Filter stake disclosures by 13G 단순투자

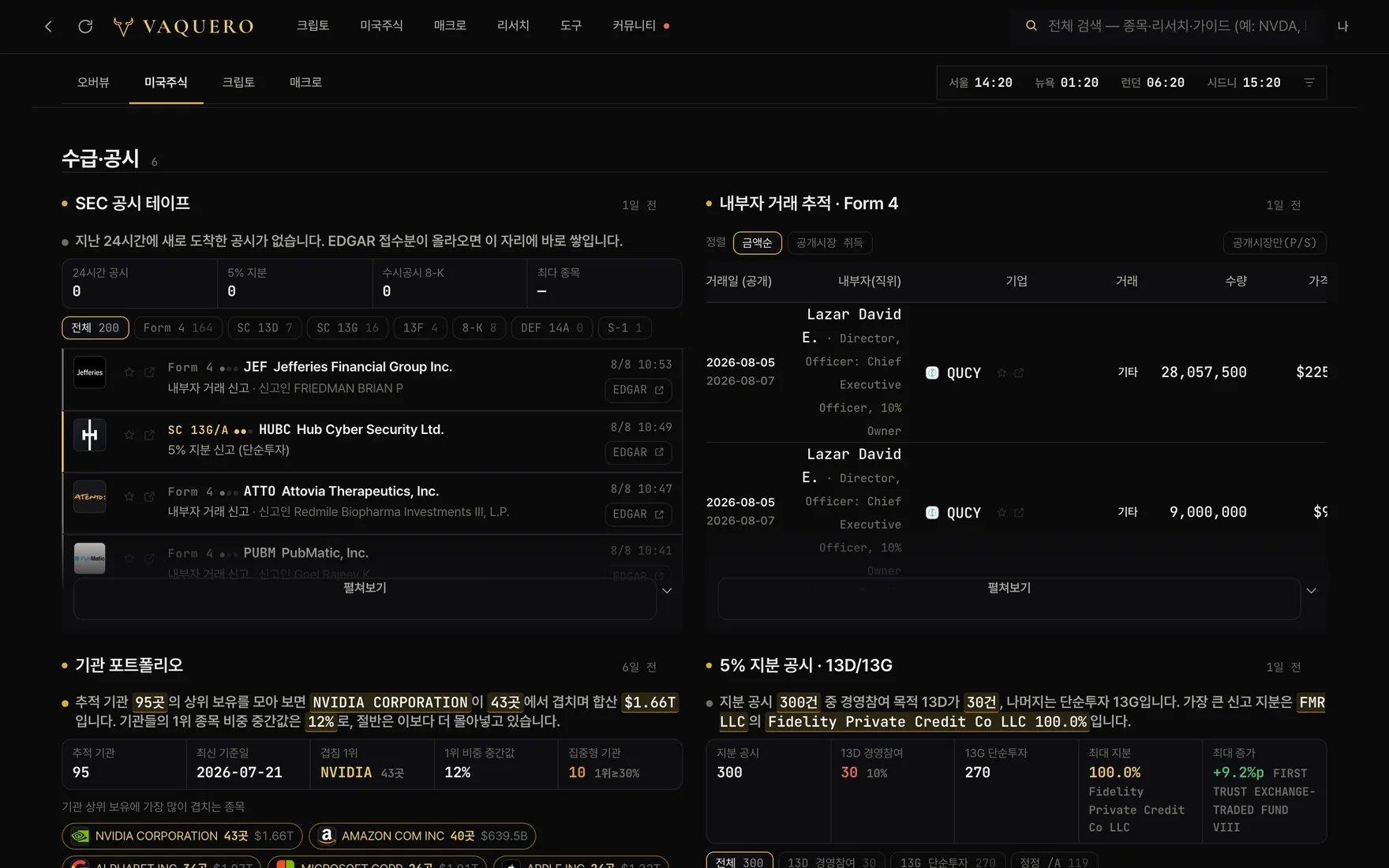948,862
